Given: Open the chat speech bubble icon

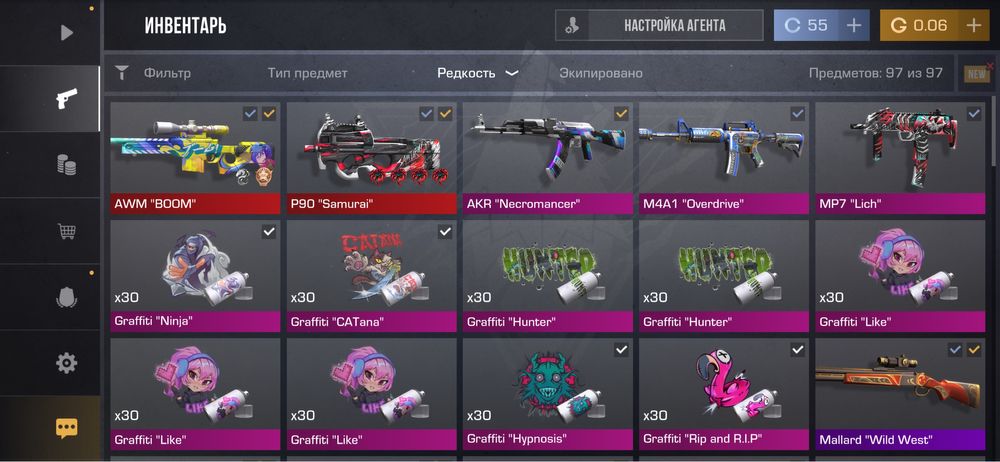Looking at the screenshot, I should (66, 428).
